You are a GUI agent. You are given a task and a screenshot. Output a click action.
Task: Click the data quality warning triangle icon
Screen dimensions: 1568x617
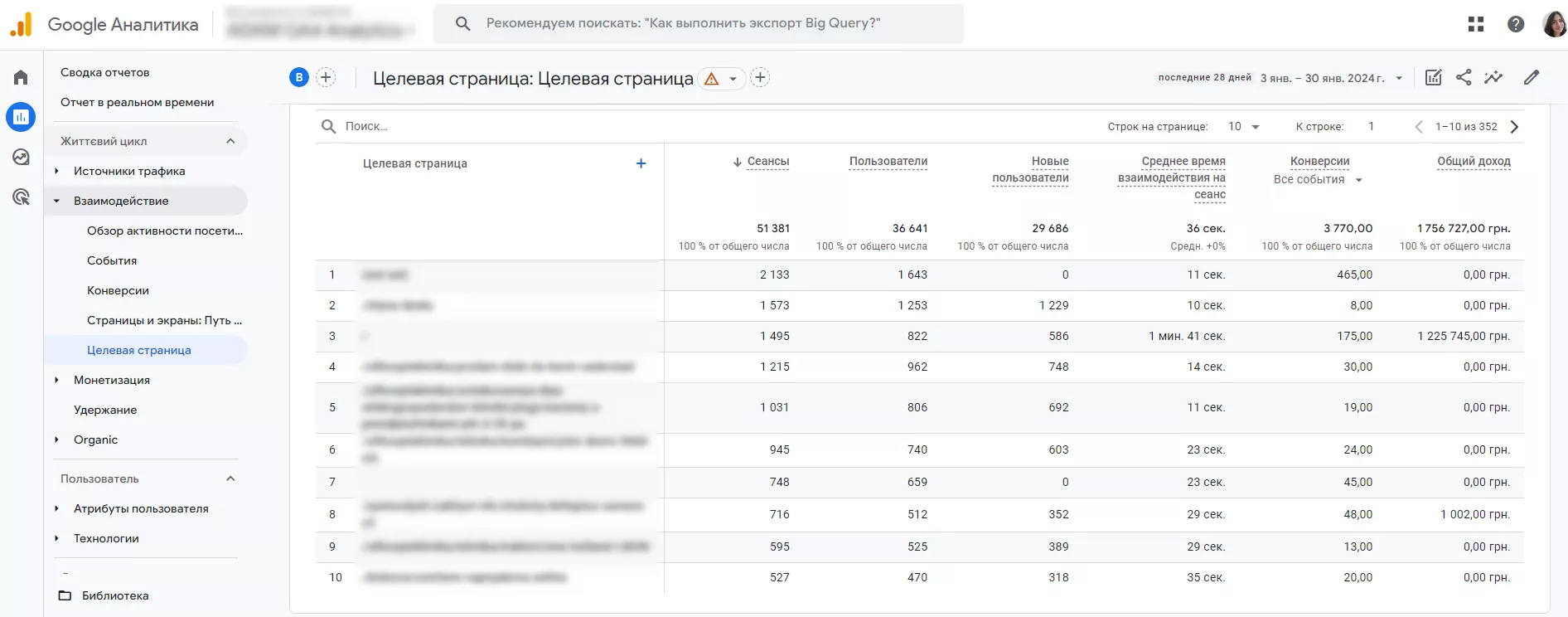711,79
